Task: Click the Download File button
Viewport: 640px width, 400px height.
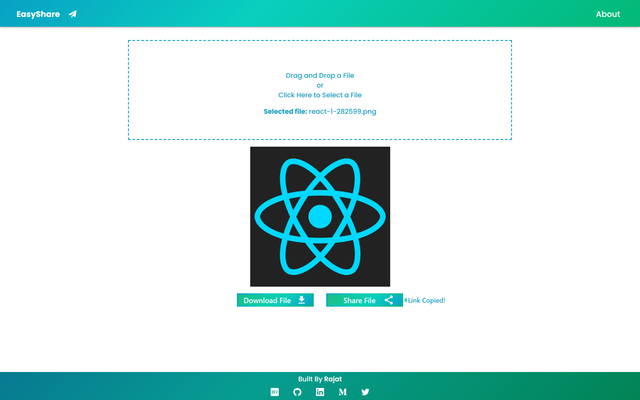Action: coord(275,300)
